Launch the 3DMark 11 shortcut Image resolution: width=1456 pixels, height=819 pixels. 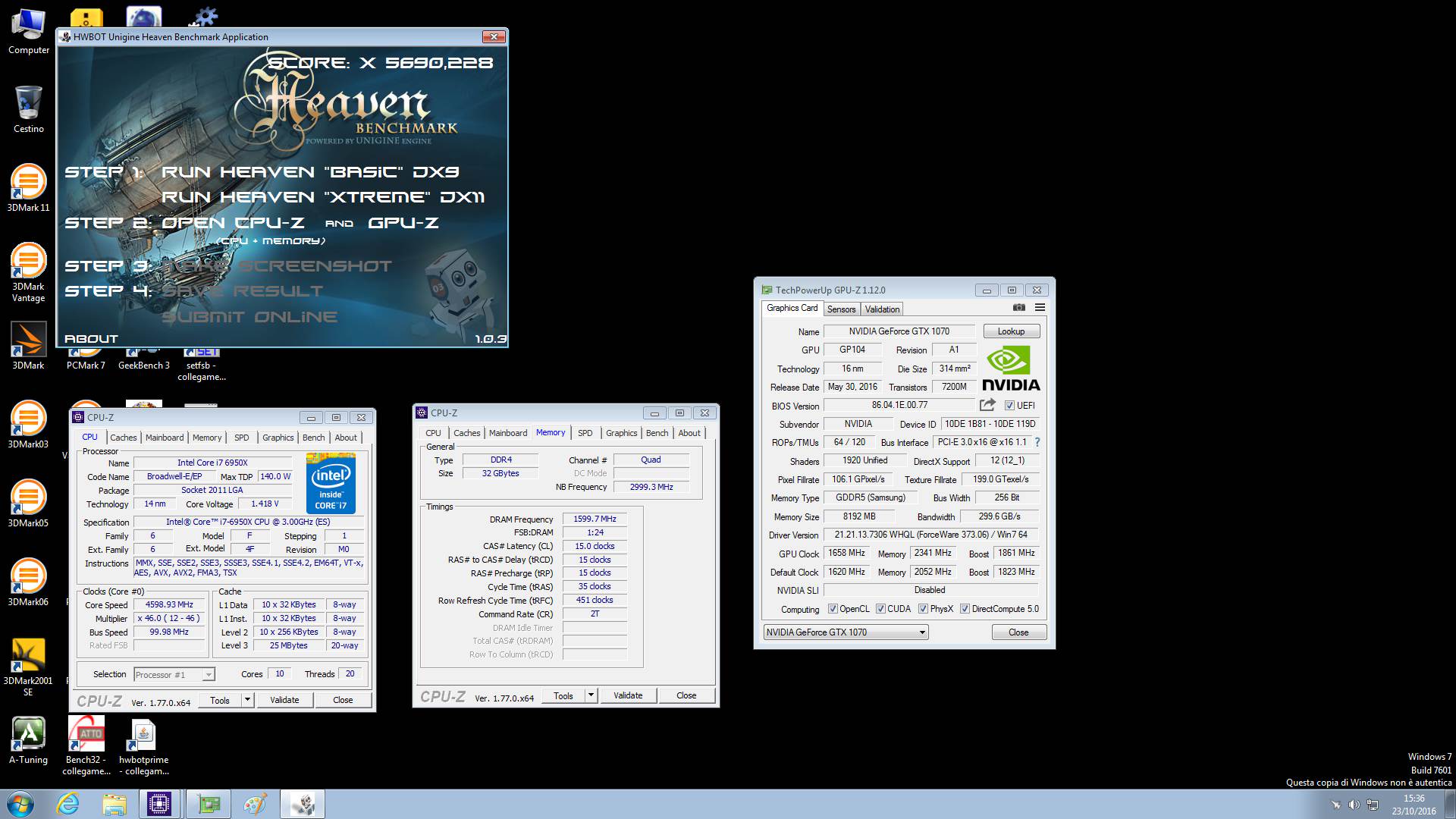tap(28, 188)
